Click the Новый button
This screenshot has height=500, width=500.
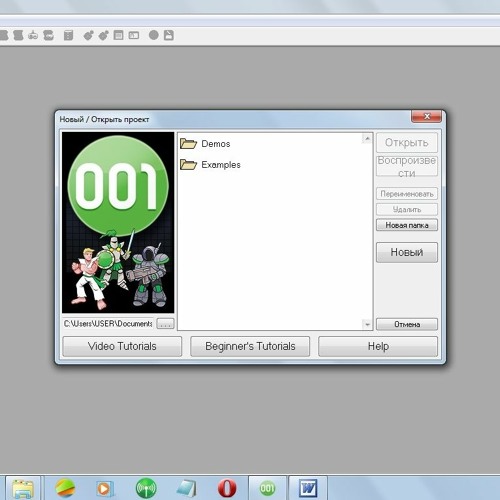coord(407,252)
